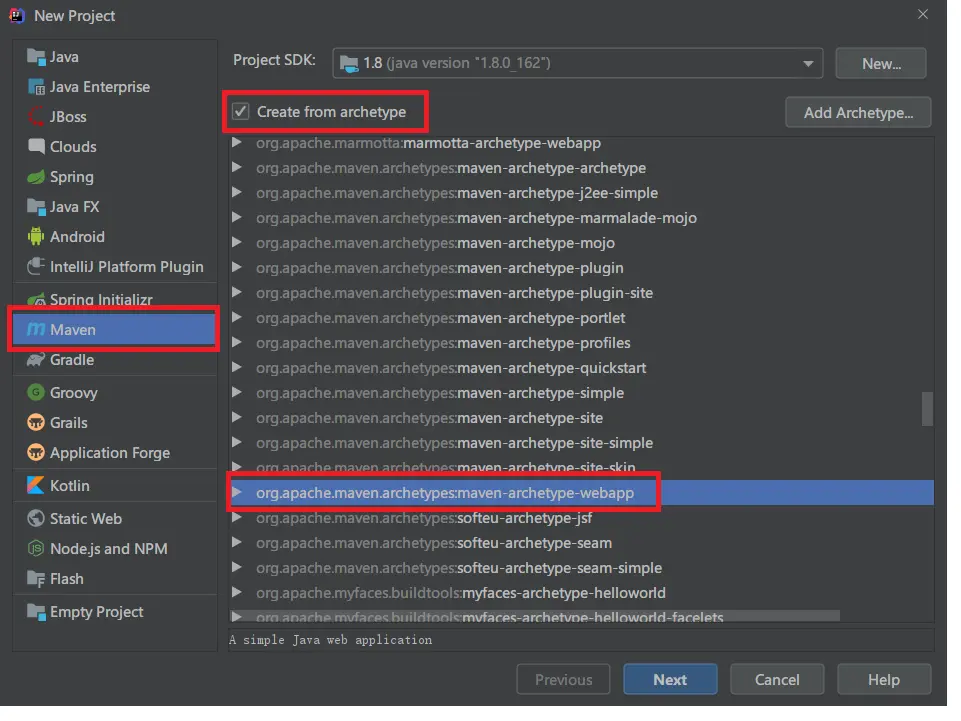Expand the maven-archetype-archetype node
The image size is (961, 721).
point(237,168)
